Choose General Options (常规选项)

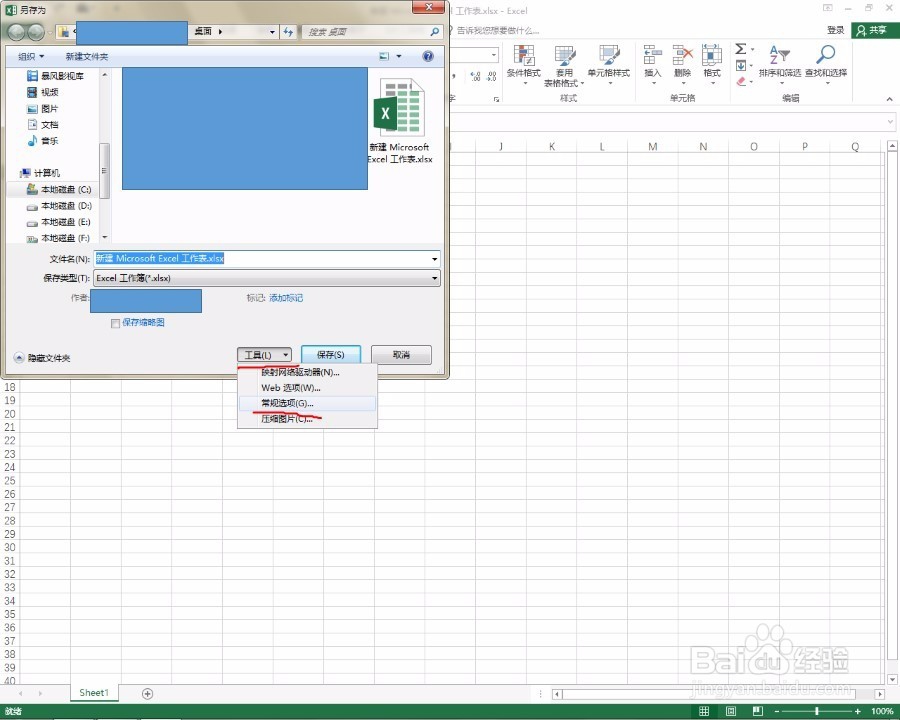click(x=308, y=403)
